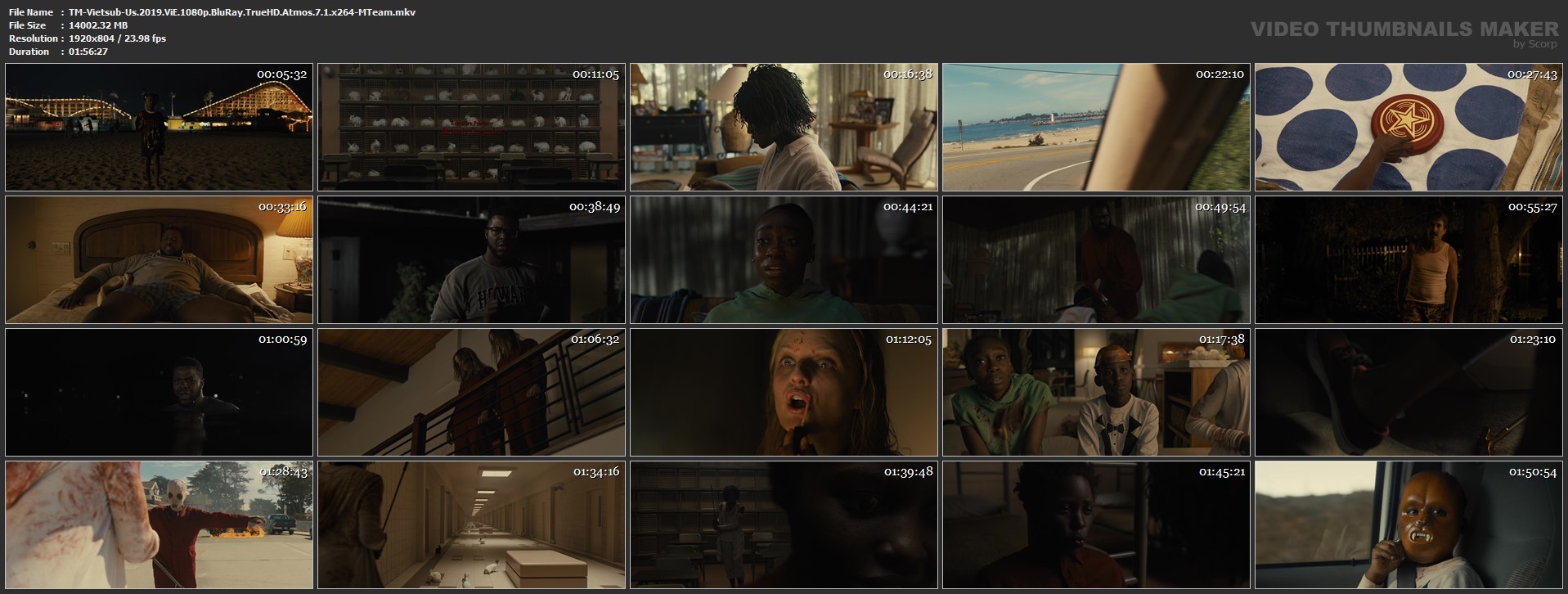Open the beach road thumbnail at 00:22:10

tap(1096, 128)
